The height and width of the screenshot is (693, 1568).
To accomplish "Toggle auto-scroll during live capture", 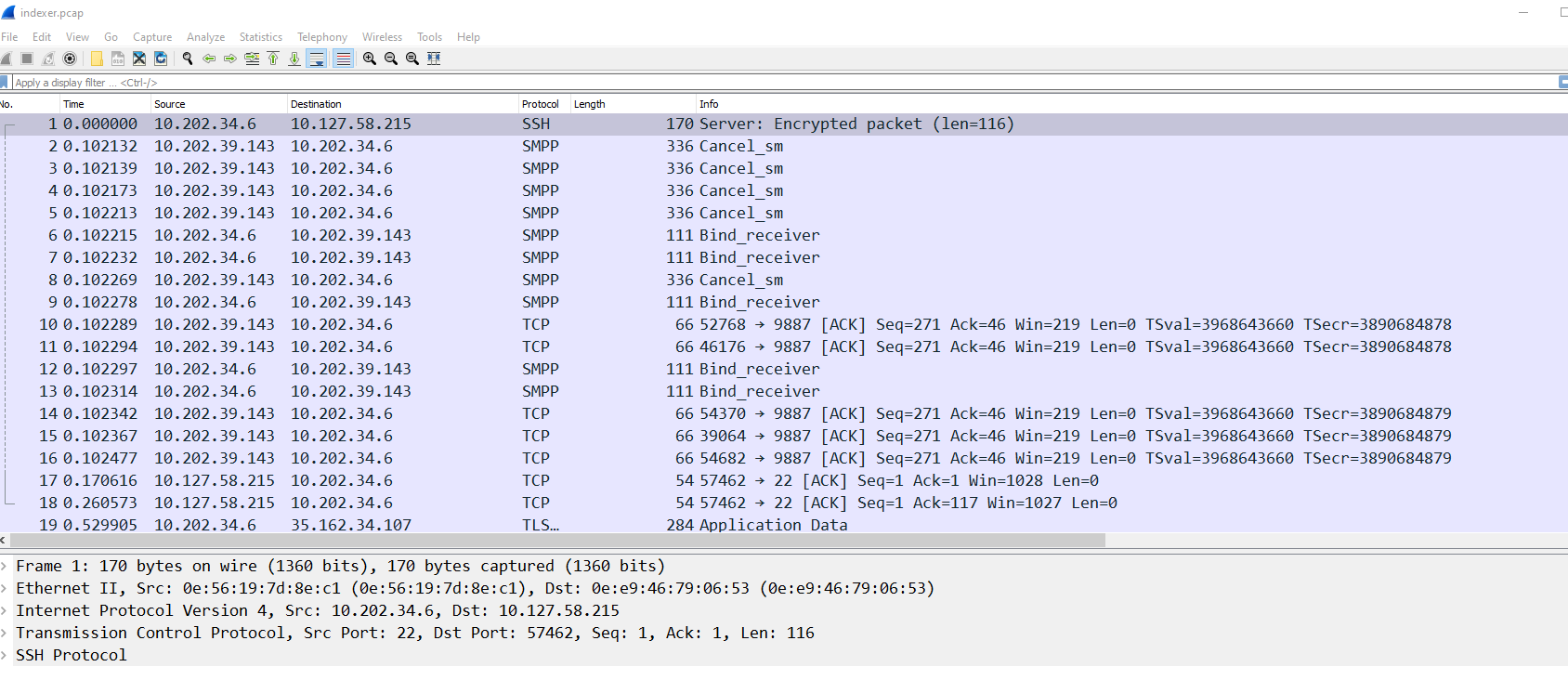I will (317, 59).
